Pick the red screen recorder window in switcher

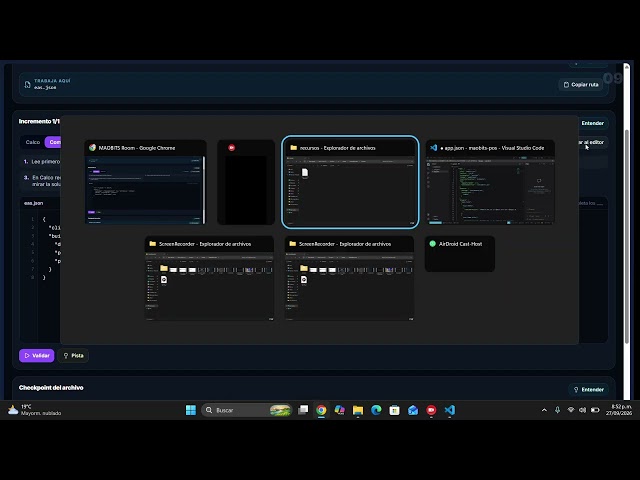pos(246,182)
